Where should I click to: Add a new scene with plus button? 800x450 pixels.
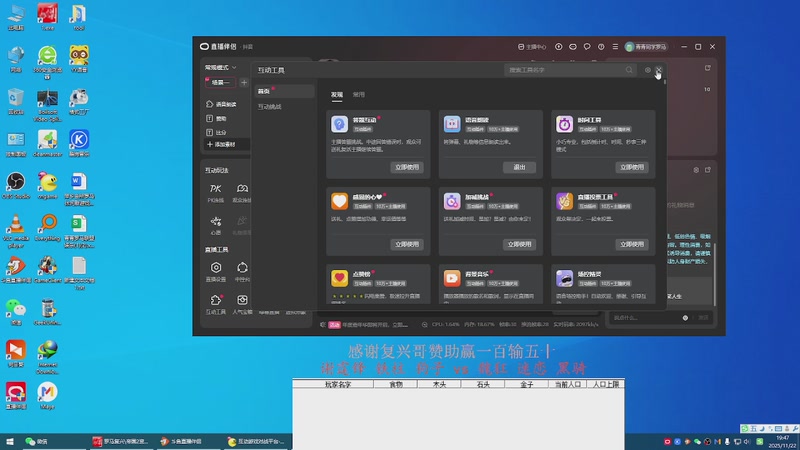244,83
